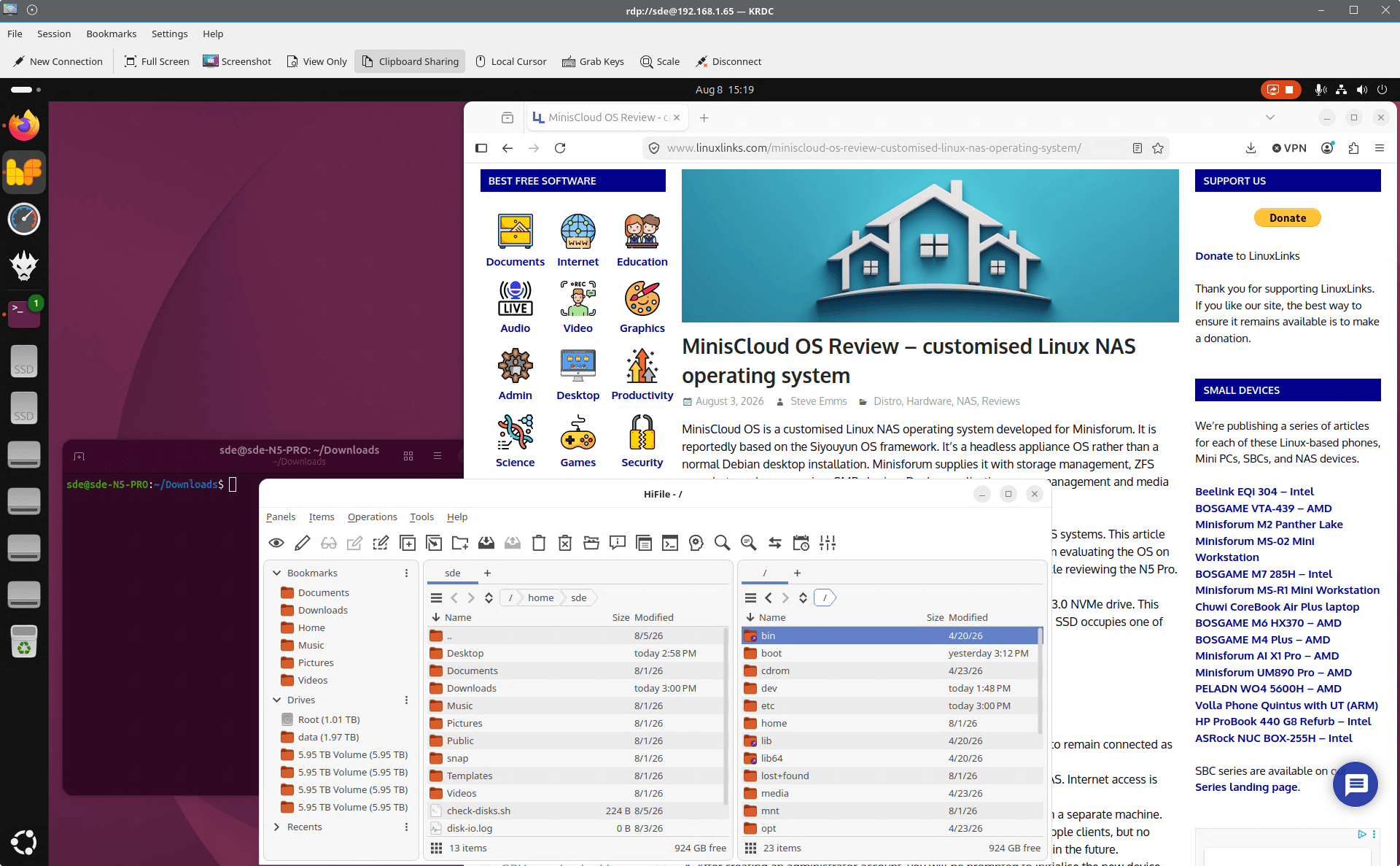Open the sde pane hamburger menu
The image size is (1400, 866).
(x=436, y=598)
